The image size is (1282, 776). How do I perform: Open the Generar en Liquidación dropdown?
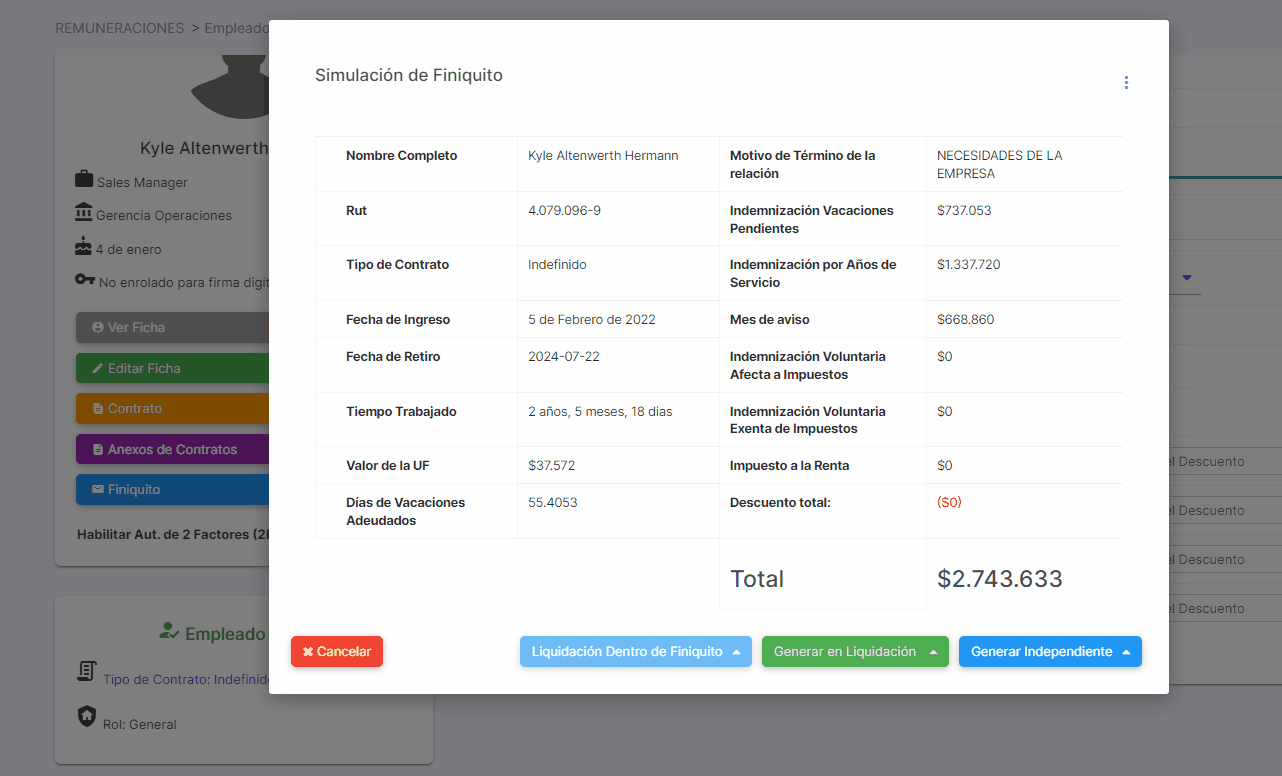coord(855,652)
